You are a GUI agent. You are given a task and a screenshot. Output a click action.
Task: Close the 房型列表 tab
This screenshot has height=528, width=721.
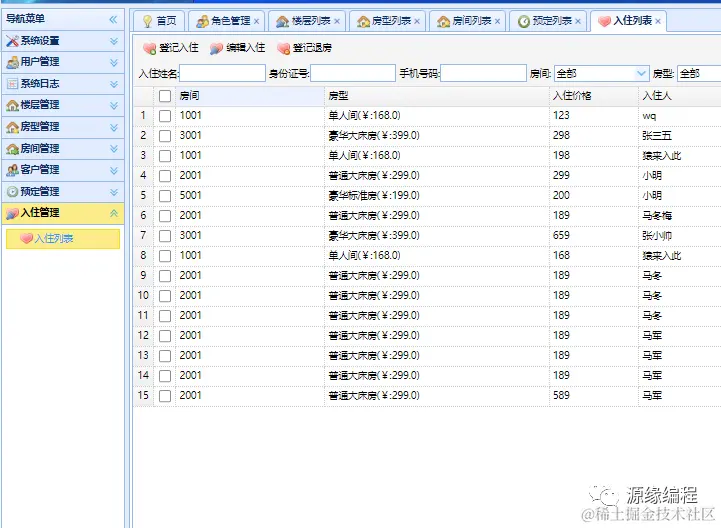click(x=417, y=21)
